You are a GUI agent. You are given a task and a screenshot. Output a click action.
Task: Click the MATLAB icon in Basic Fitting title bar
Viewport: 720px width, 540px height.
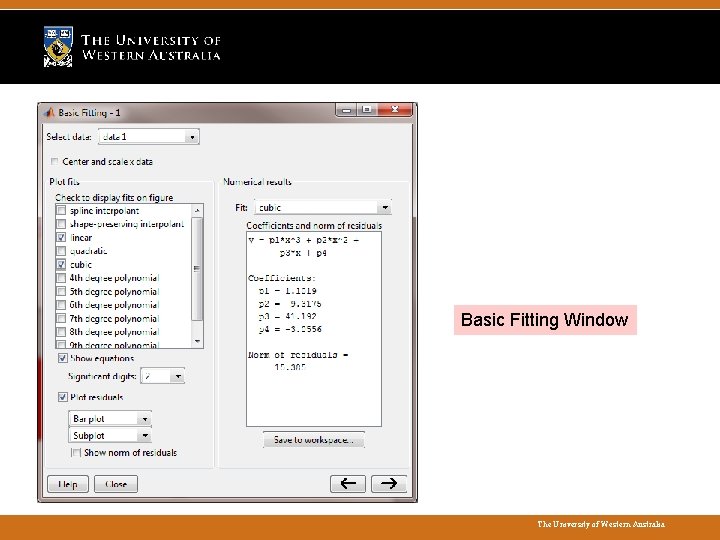click(49, 112)
